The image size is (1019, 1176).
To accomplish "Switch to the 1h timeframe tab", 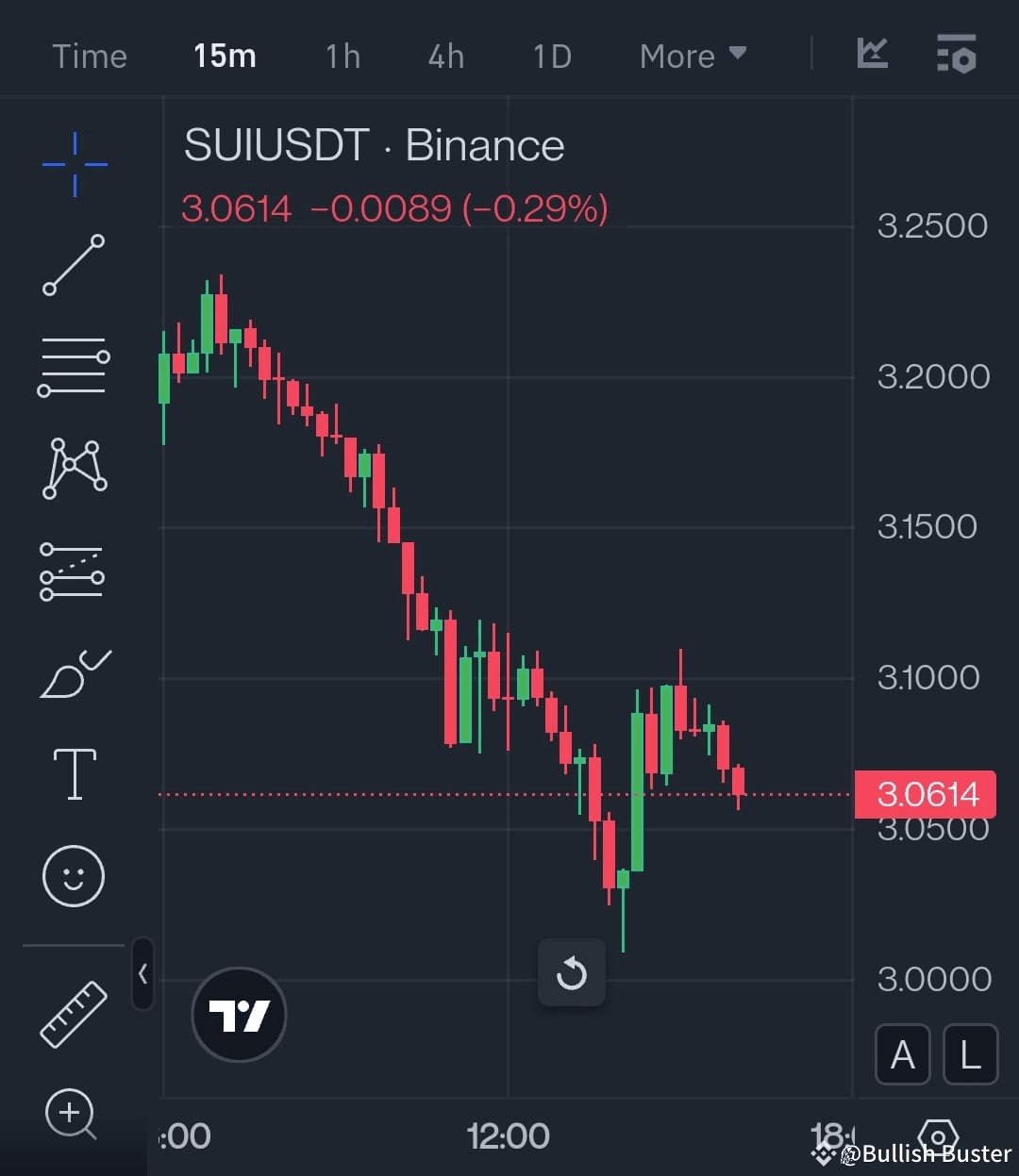I will 342,57.
